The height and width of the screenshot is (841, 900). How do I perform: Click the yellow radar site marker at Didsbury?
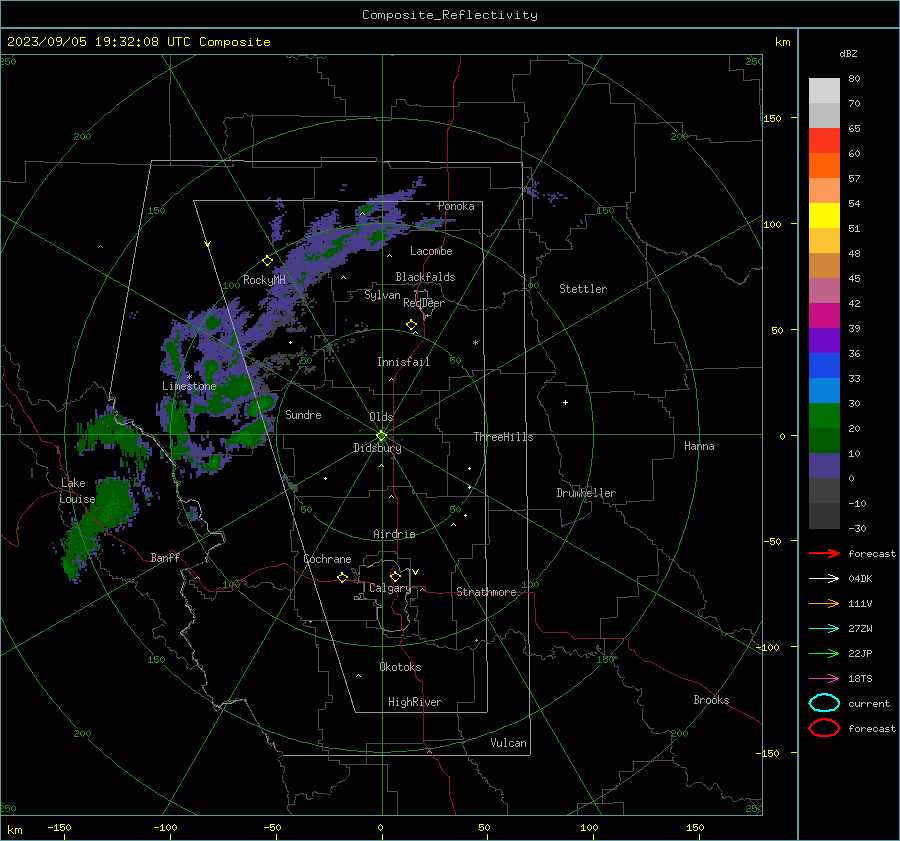382,436
